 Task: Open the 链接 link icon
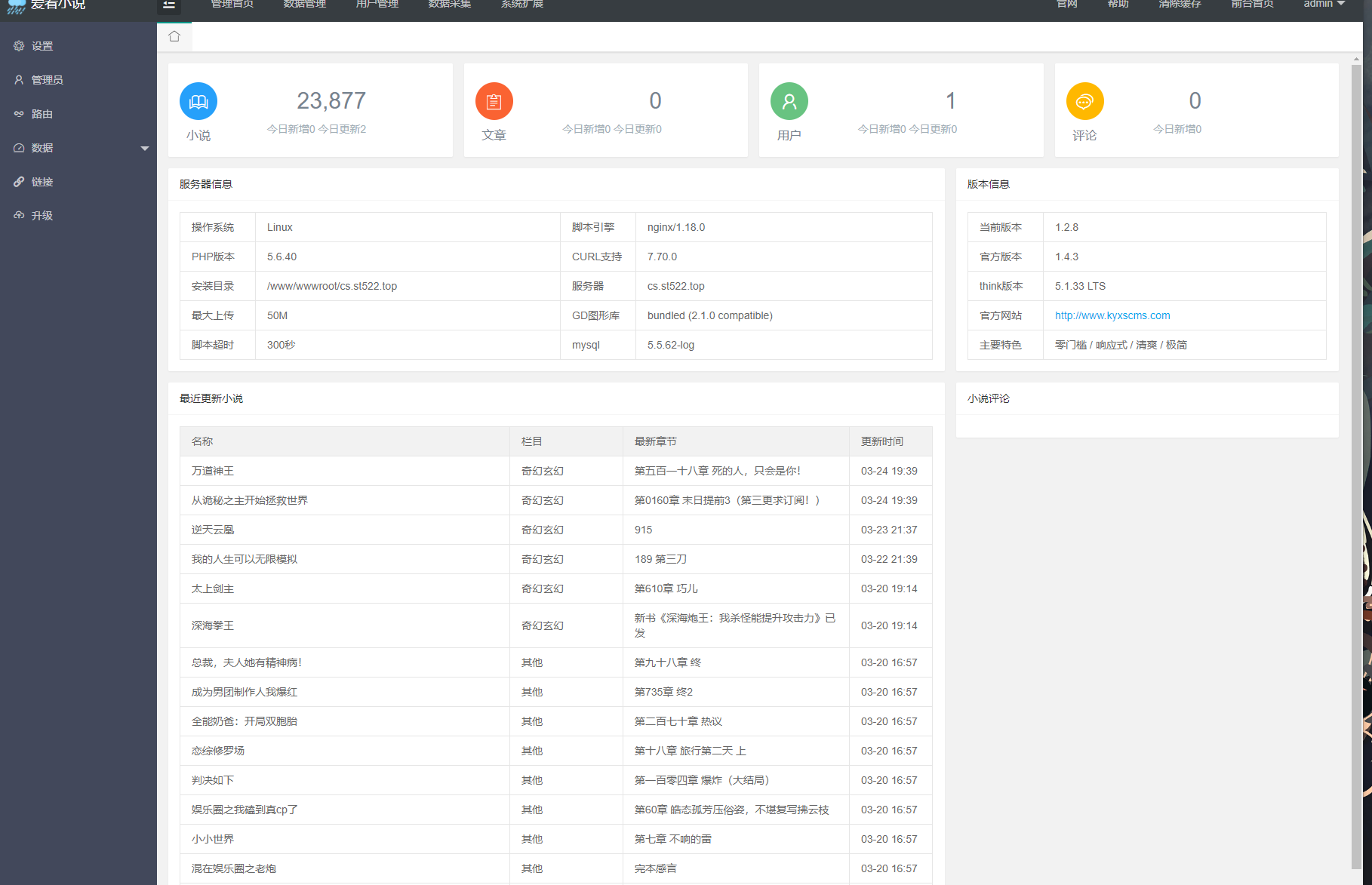(20, 181)
